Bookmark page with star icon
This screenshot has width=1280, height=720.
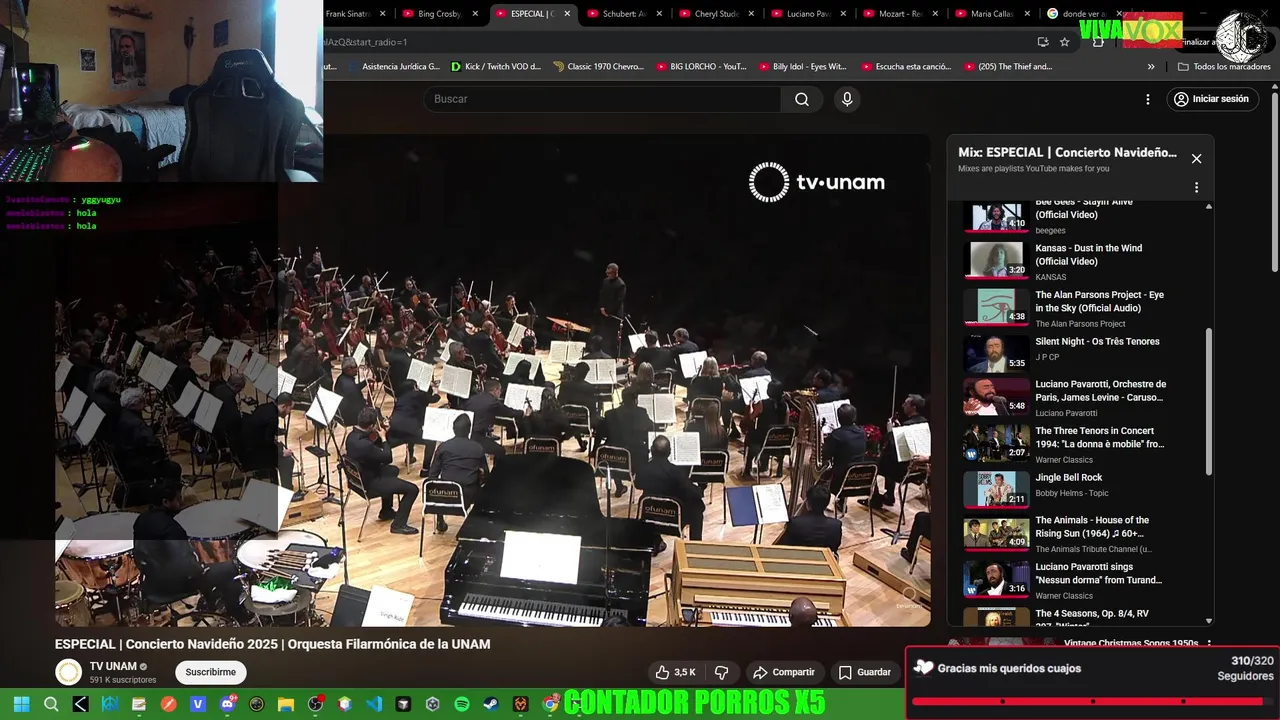point(1065,42)
